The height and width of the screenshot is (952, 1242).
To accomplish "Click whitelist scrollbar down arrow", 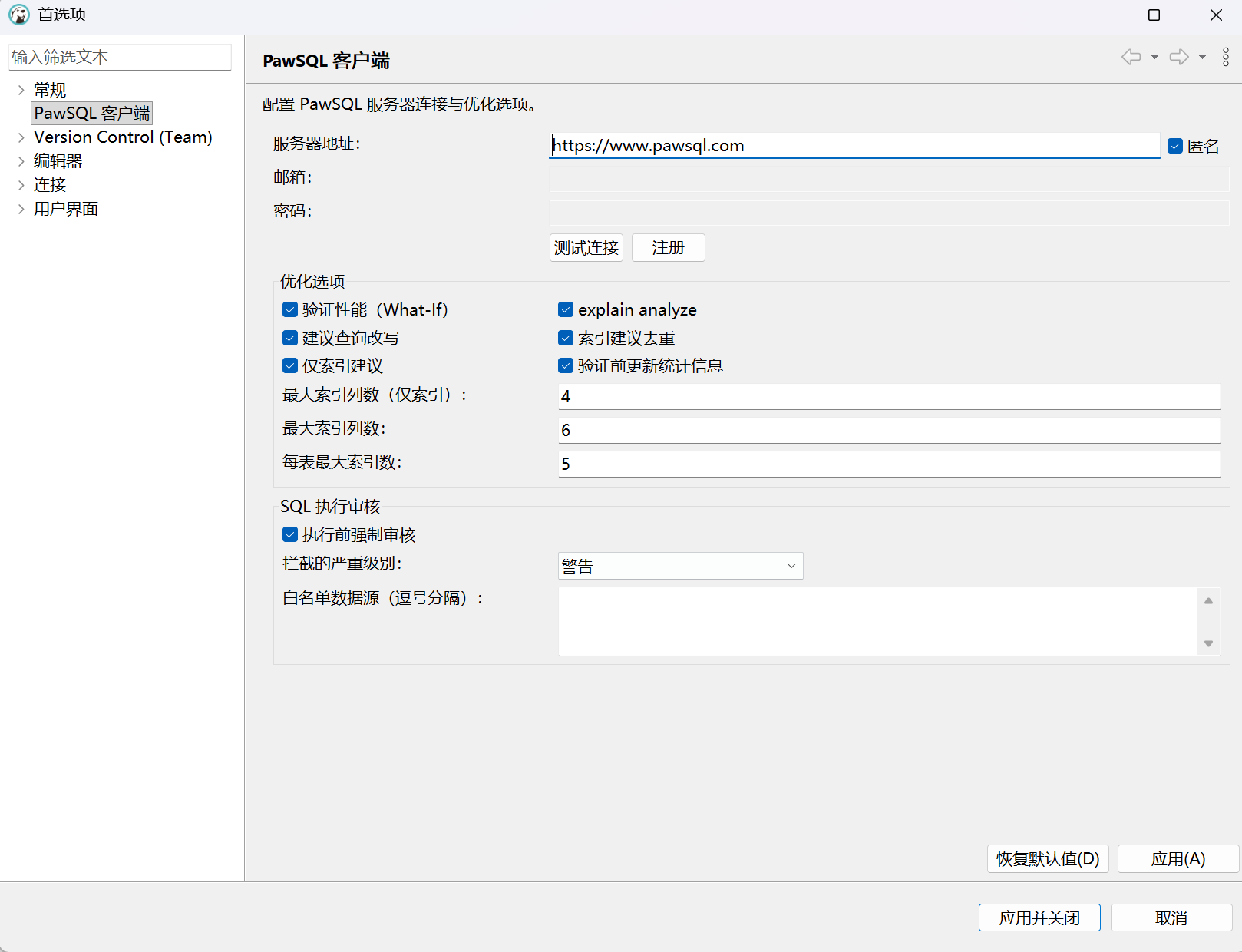I will 1208,643.
